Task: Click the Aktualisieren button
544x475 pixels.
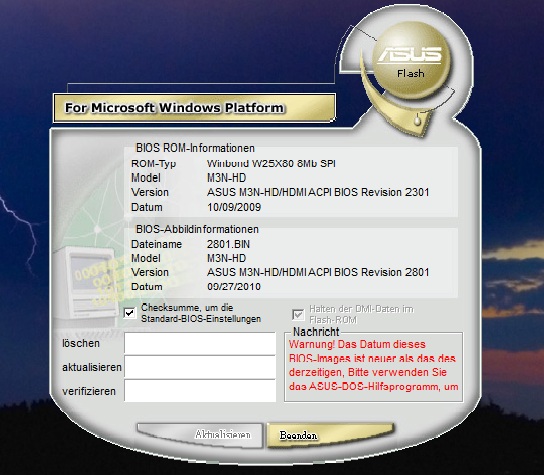Action: 200,435
